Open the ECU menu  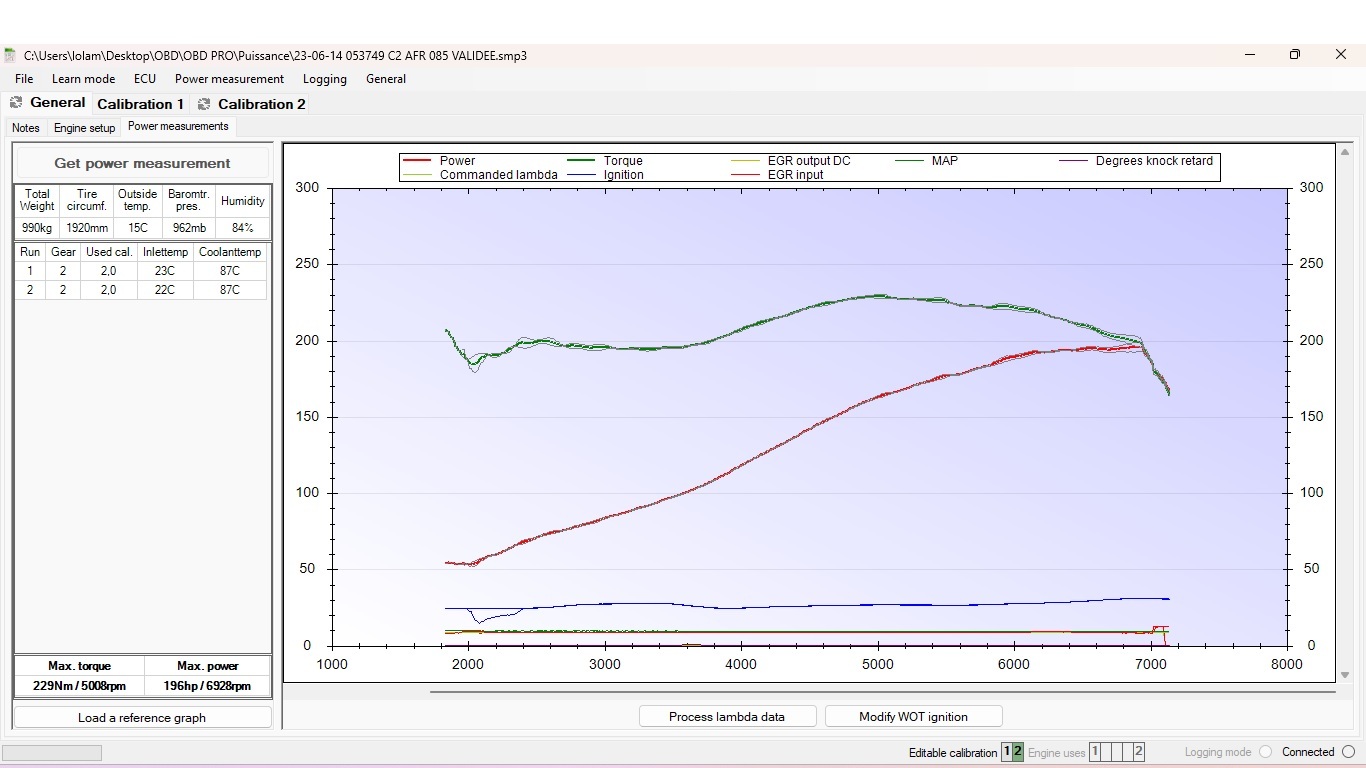145,79
